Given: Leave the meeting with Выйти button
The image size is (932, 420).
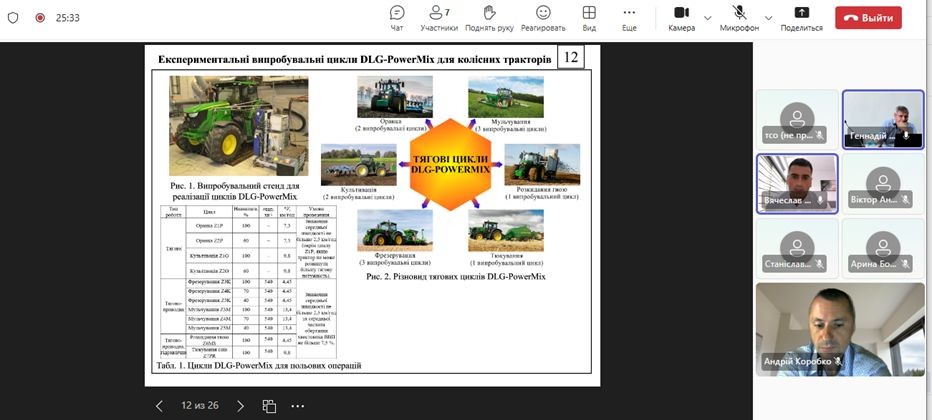Looking at the screenshot, I should click(x=868, y=17).
